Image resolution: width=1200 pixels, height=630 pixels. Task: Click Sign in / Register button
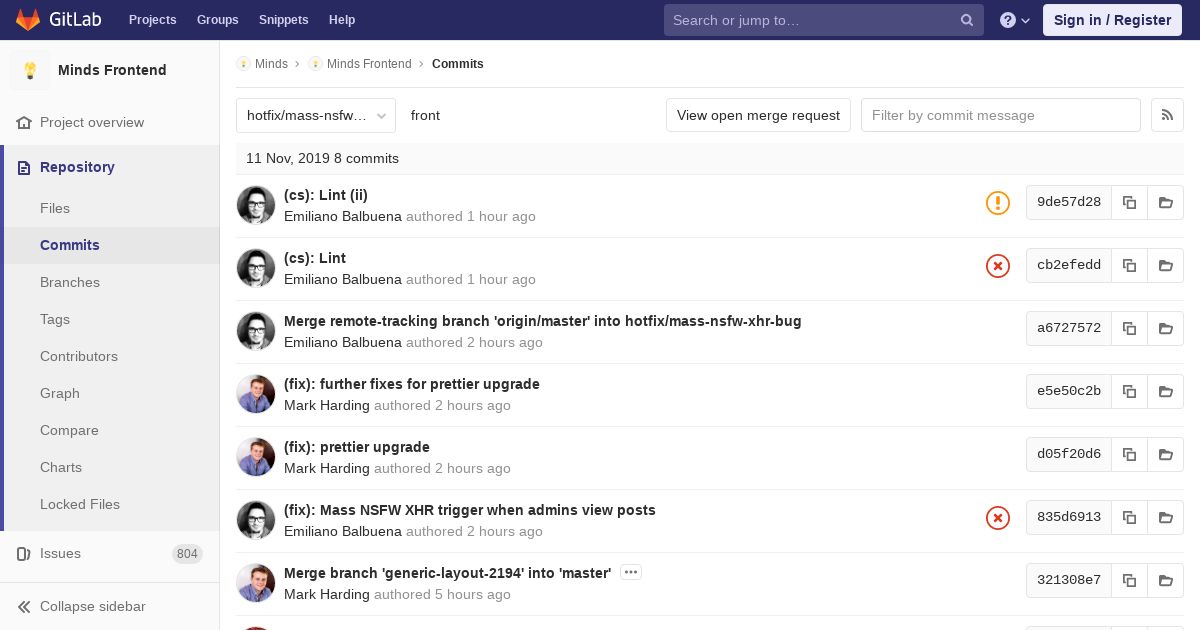[x=1112, y=20]
